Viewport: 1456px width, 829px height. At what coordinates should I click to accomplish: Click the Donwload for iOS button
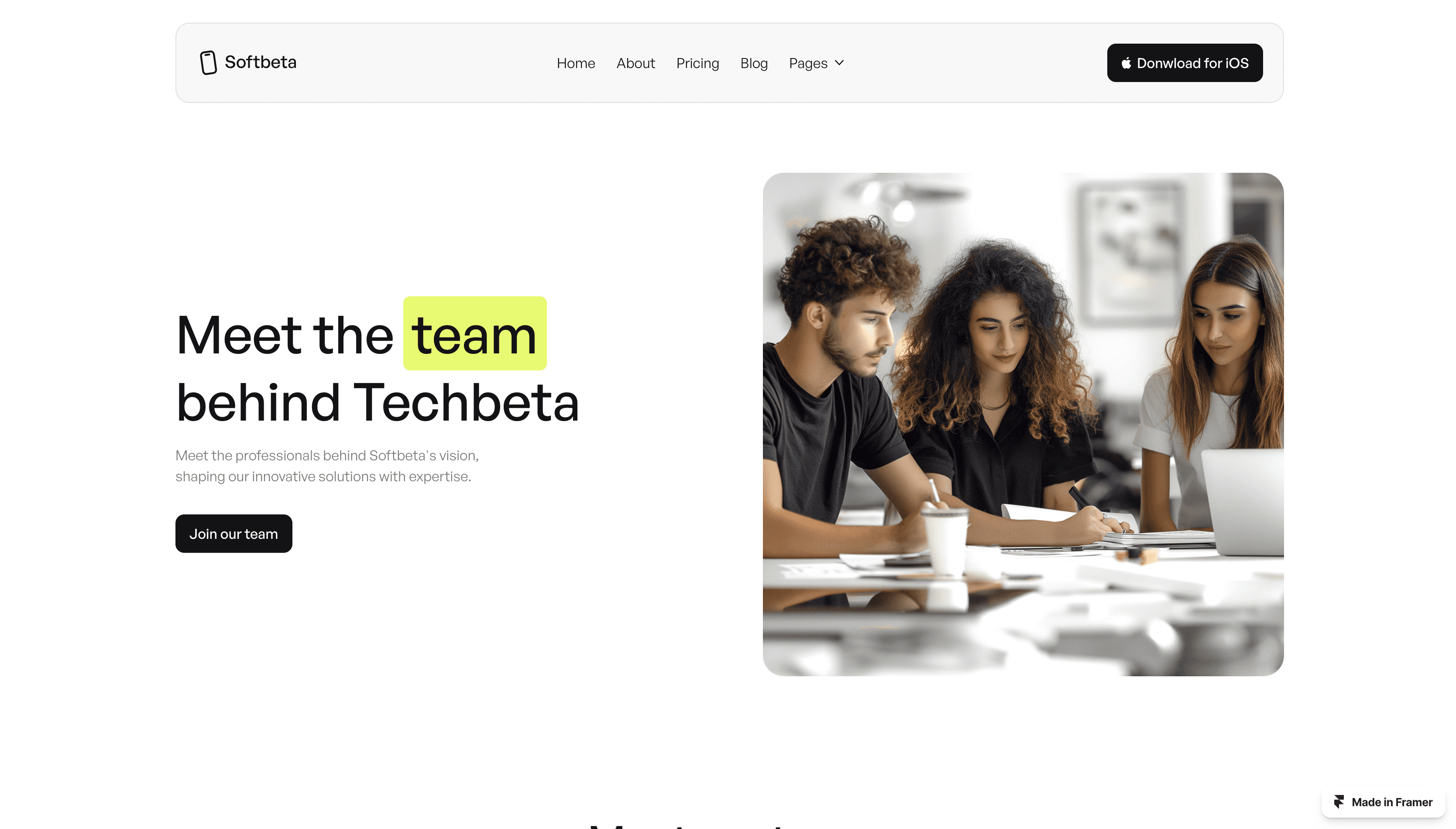[x=1185, y=63]
